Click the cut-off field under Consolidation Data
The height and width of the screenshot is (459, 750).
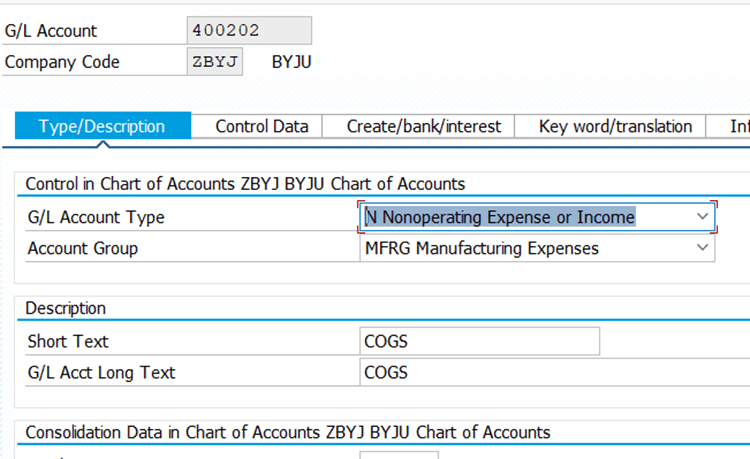click(x=398, y=455)
